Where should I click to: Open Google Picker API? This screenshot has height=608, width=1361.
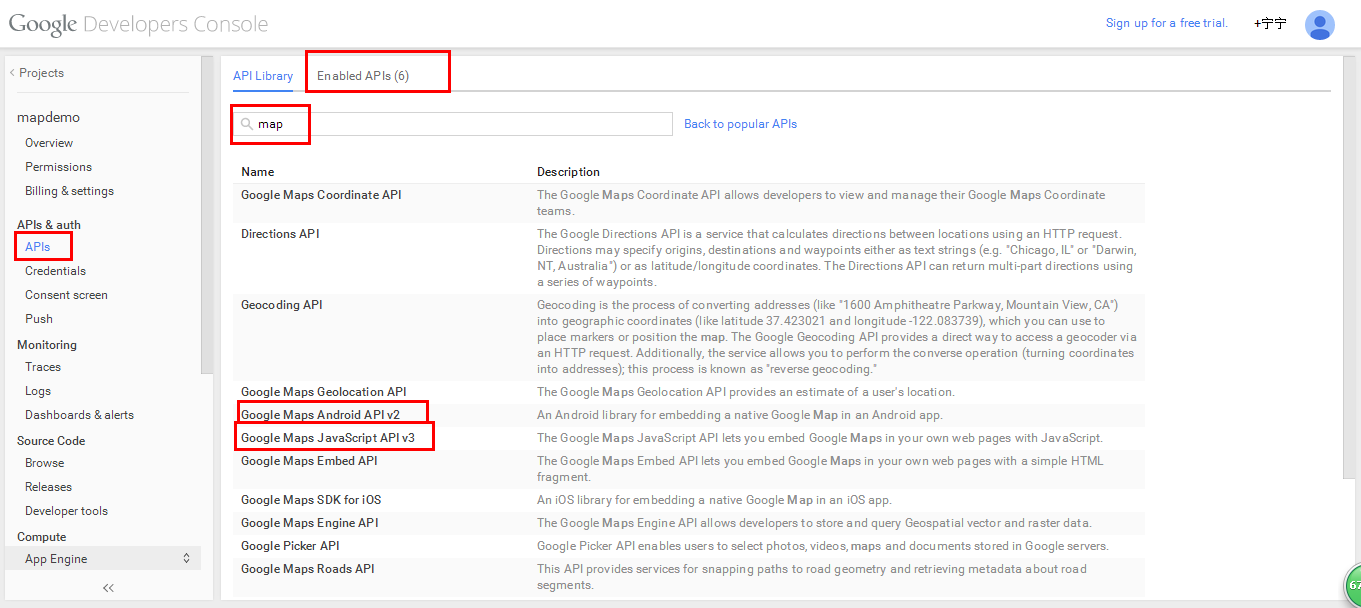pos(290,546)
